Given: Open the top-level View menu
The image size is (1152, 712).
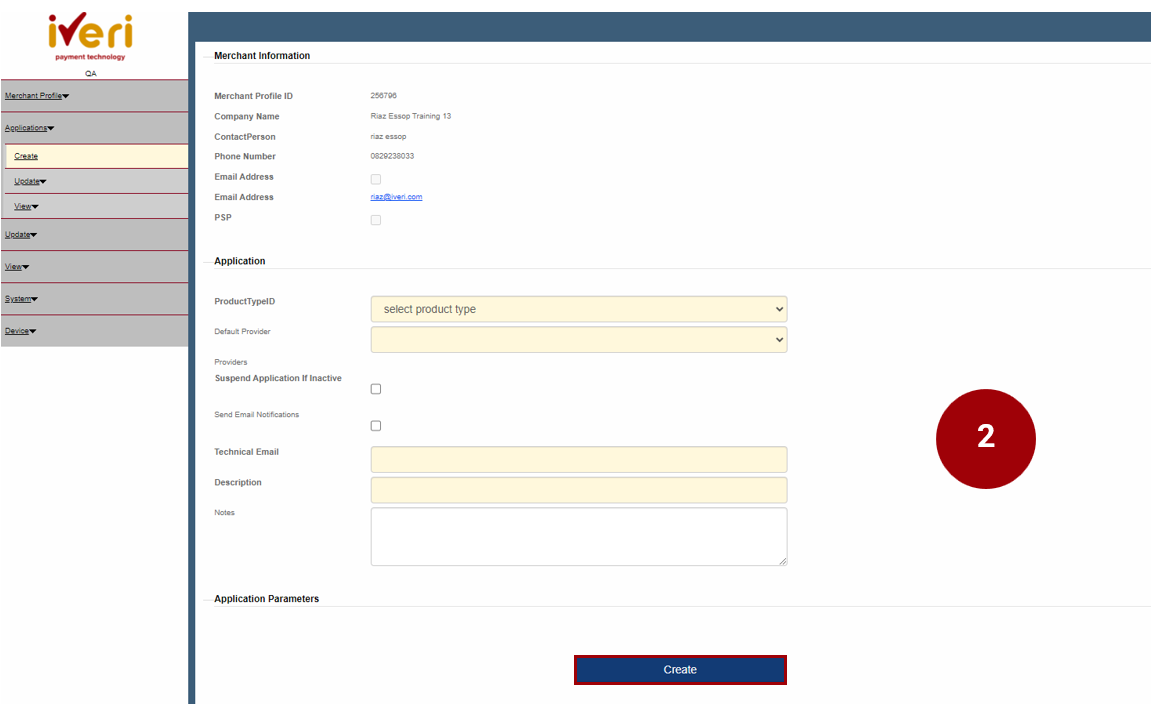Looking at the screenshot, I should click(x=16, y=267).
